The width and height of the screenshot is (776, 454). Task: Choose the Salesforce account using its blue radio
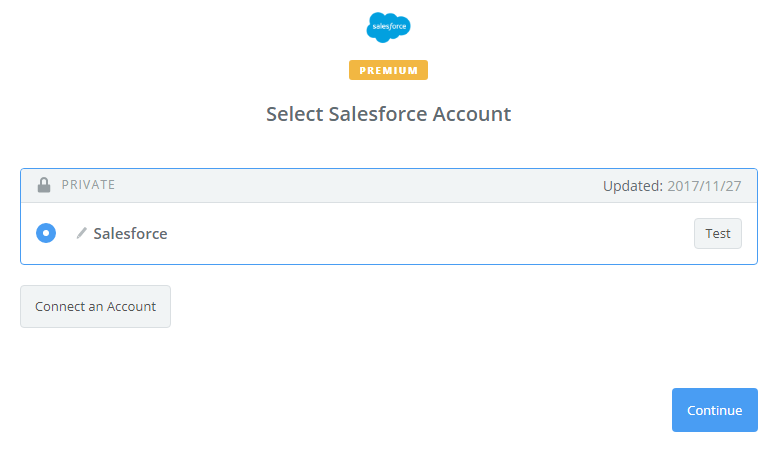coord(46,233)
